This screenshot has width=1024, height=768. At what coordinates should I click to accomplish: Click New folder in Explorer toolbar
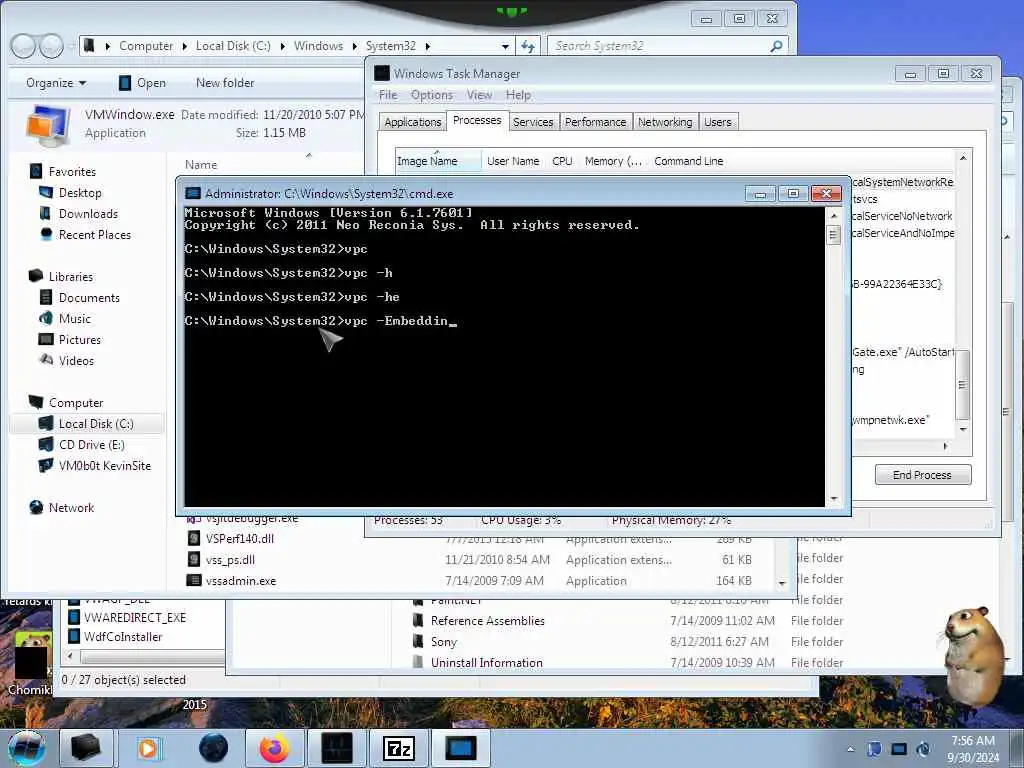[225, 82]
